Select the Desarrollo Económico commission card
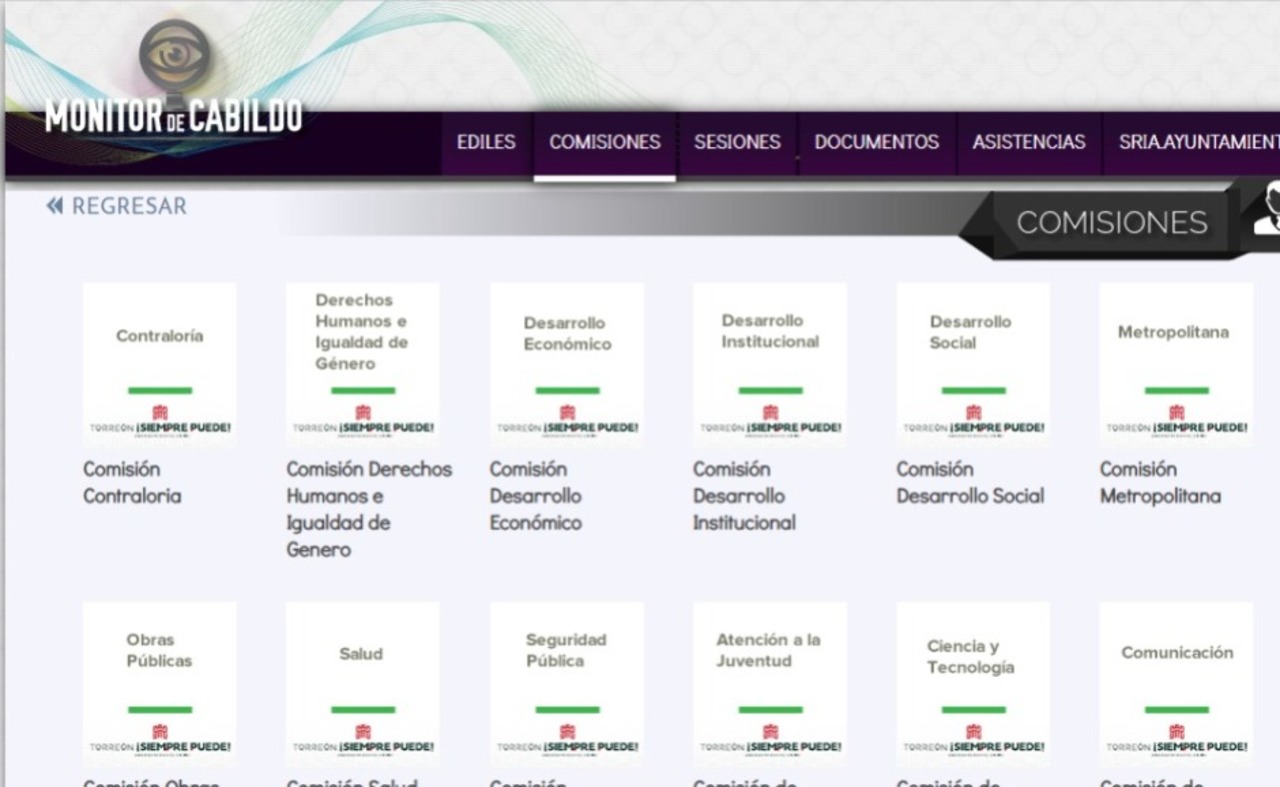The height and width of the screenshot is (787, 1280). coord(567,362)
